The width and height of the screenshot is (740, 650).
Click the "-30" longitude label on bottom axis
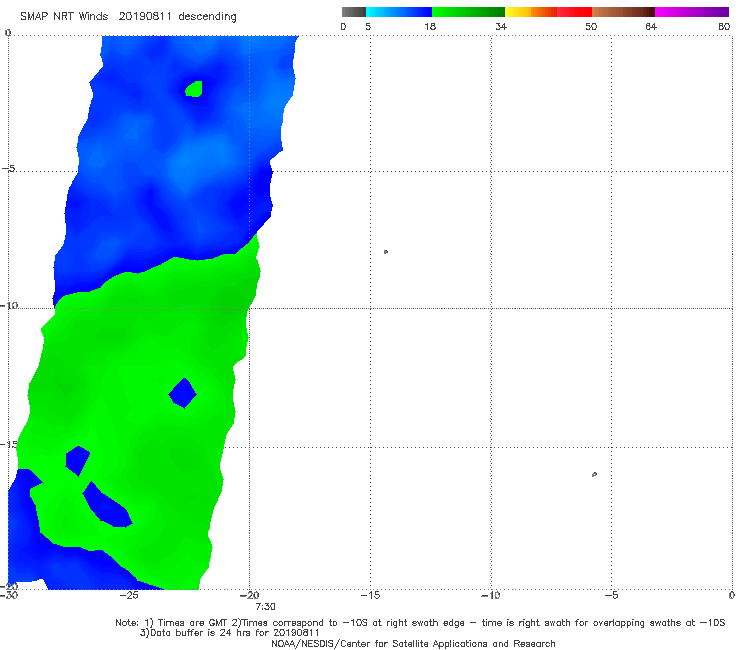tap(9, 596)
